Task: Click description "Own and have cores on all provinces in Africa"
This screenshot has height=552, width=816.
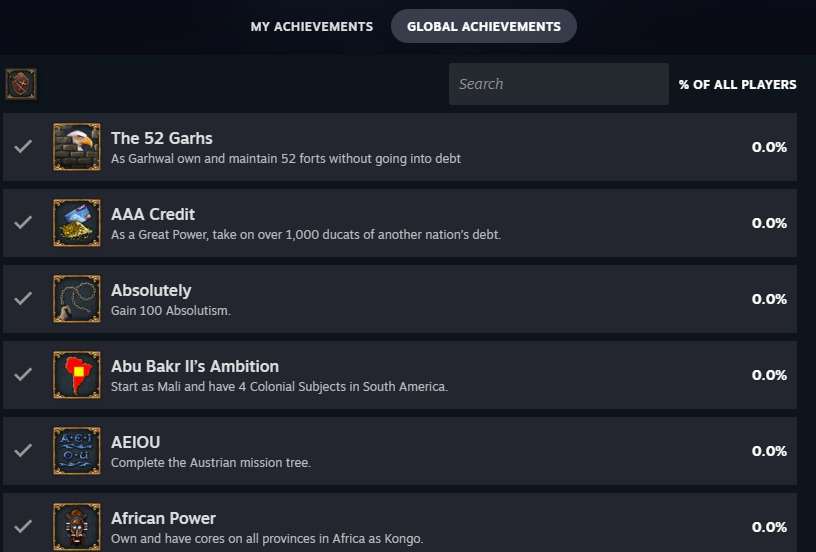Action: click(267, 538)
